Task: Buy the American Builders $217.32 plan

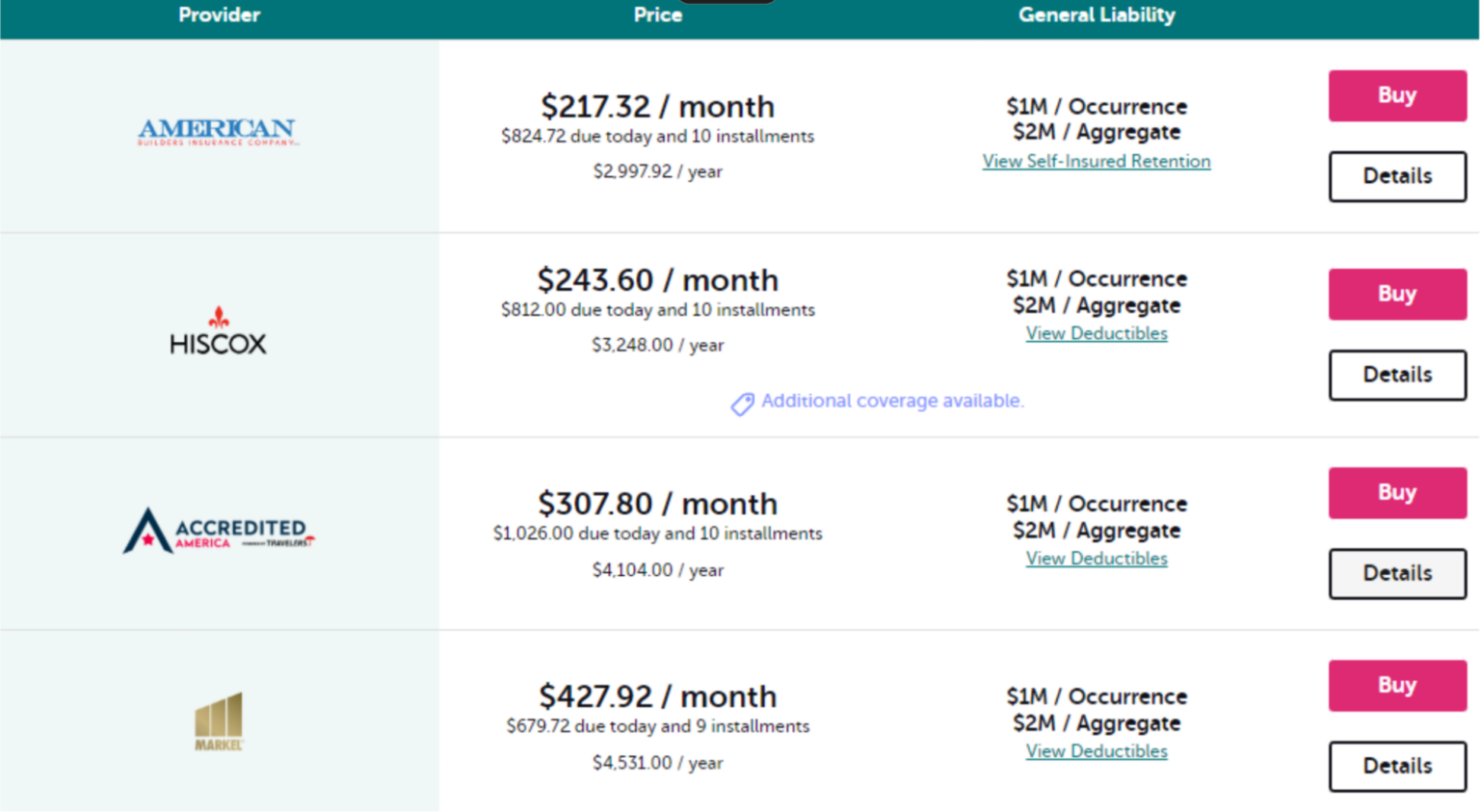Action: coord(1396,95)
